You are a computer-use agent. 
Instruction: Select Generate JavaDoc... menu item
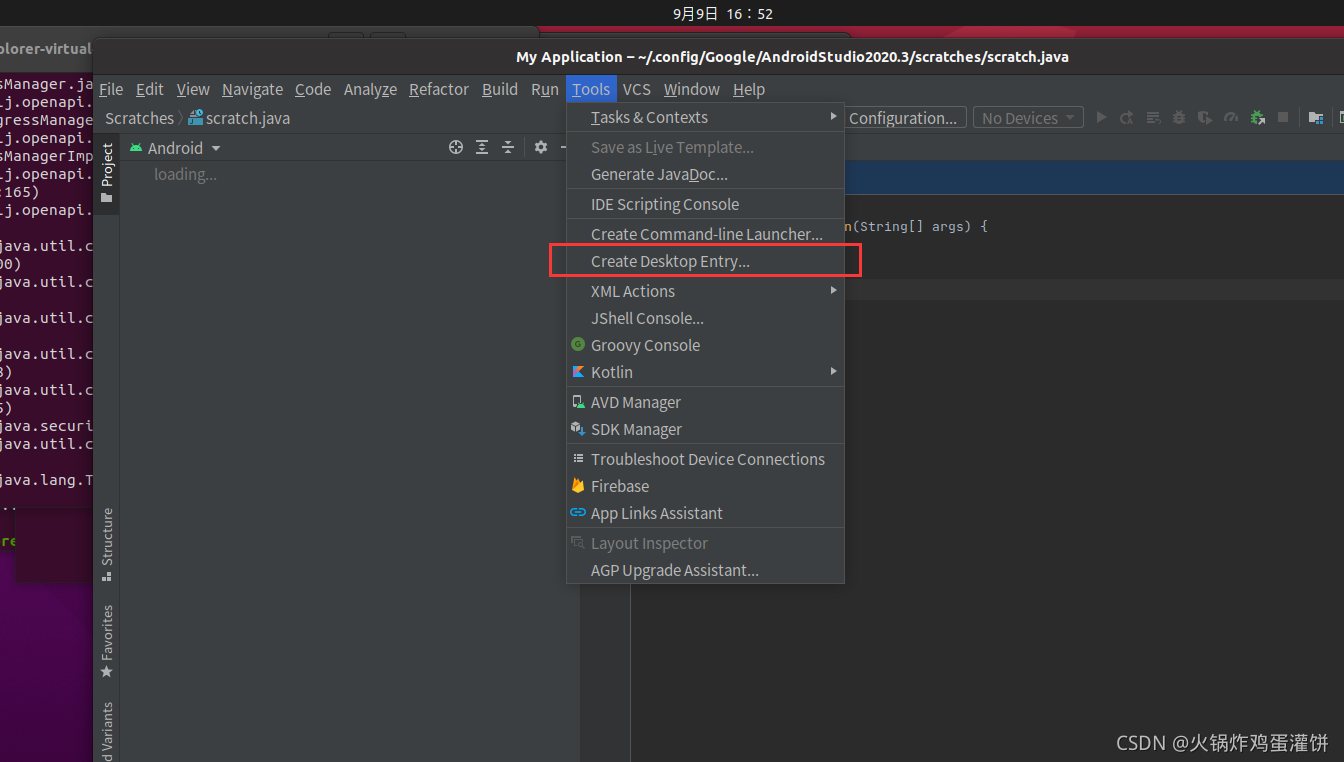(706, 174)
